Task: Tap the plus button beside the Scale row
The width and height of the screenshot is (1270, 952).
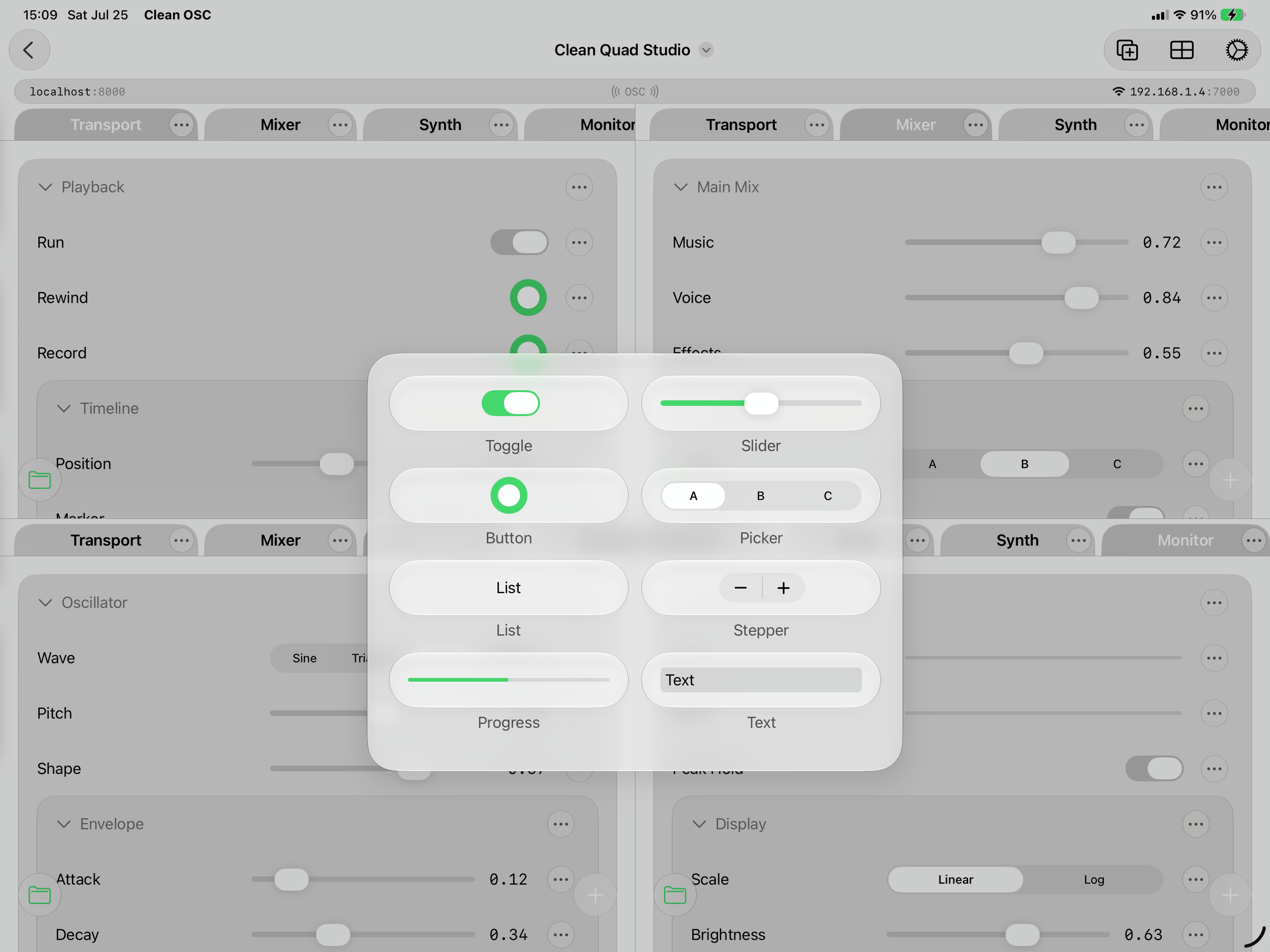Action: (1230, 895)
